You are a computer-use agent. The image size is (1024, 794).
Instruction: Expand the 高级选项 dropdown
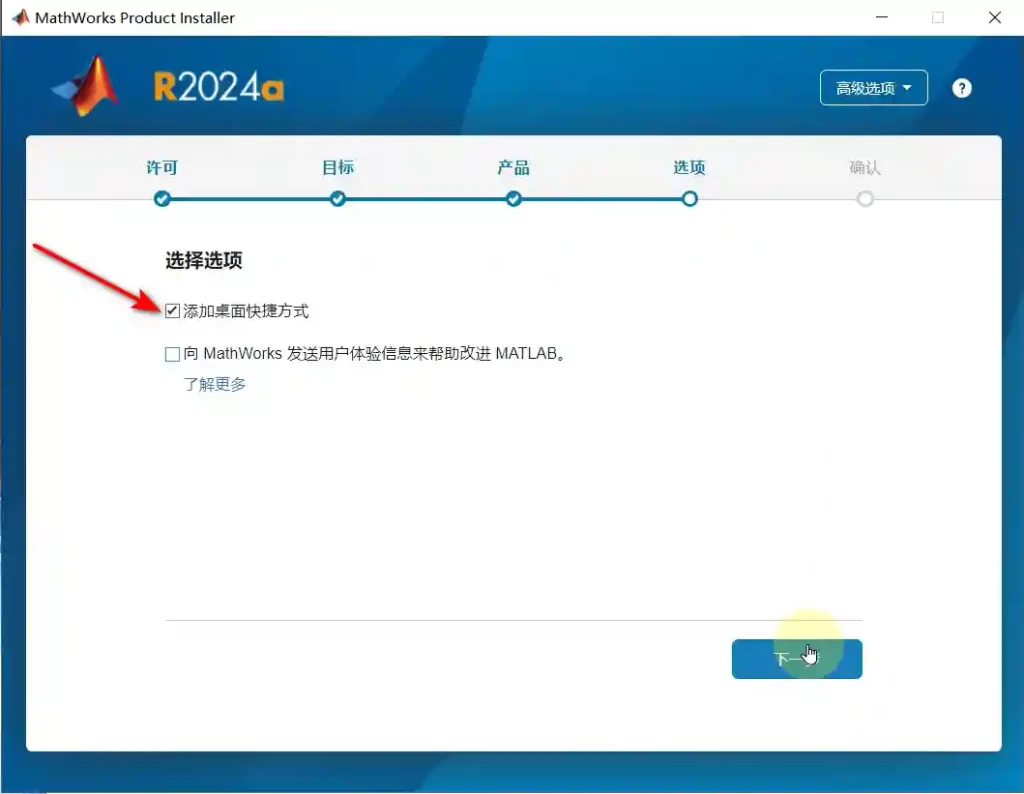[x=873, y=88]
